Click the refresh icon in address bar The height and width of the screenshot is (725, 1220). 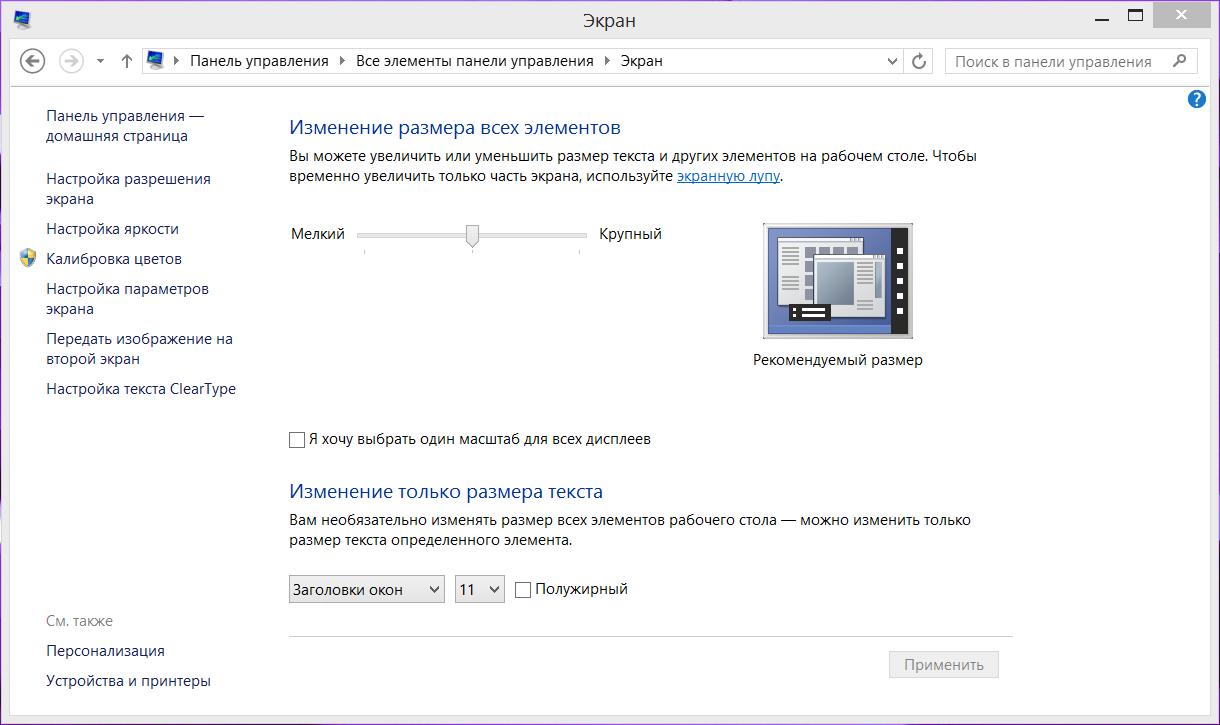[x=920, y=61]
